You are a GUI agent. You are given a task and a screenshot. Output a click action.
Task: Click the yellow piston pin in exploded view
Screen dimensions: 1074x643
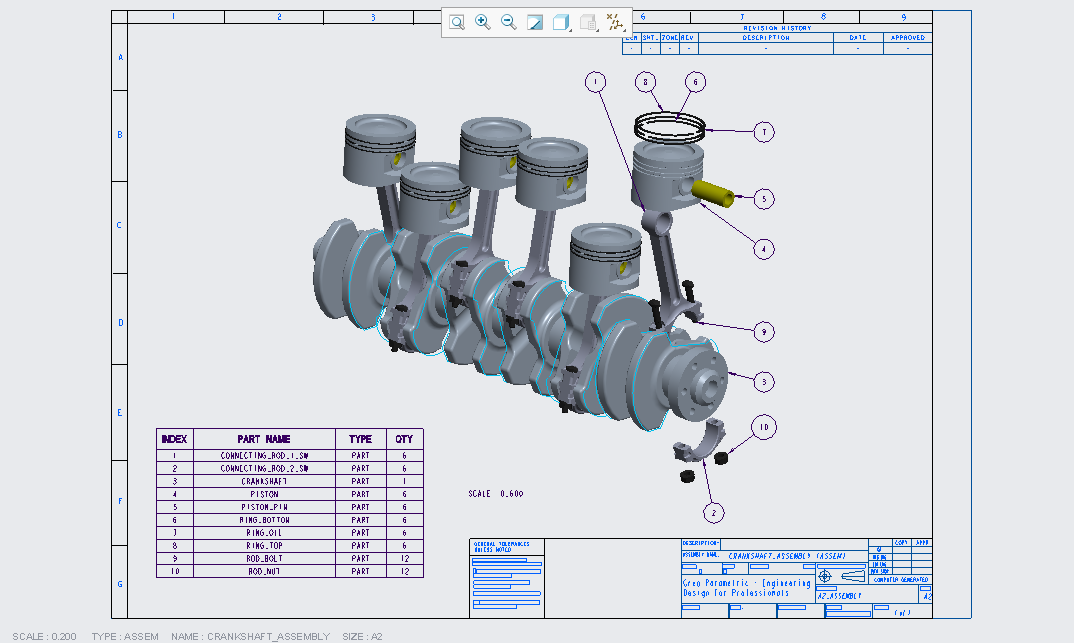[714, 194]
